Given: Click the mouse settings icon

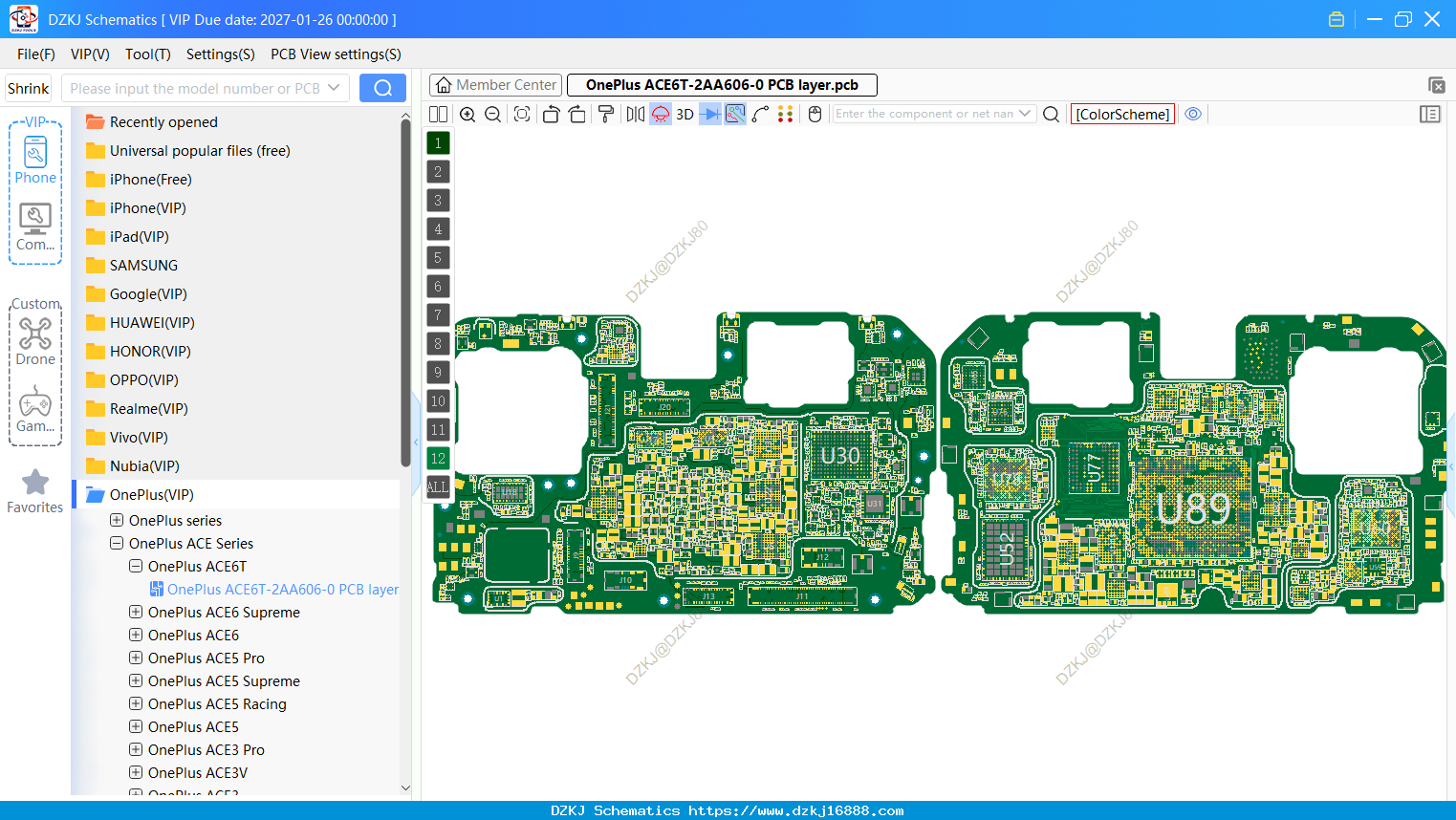Looking at the screenshot, I should [815, 114].
